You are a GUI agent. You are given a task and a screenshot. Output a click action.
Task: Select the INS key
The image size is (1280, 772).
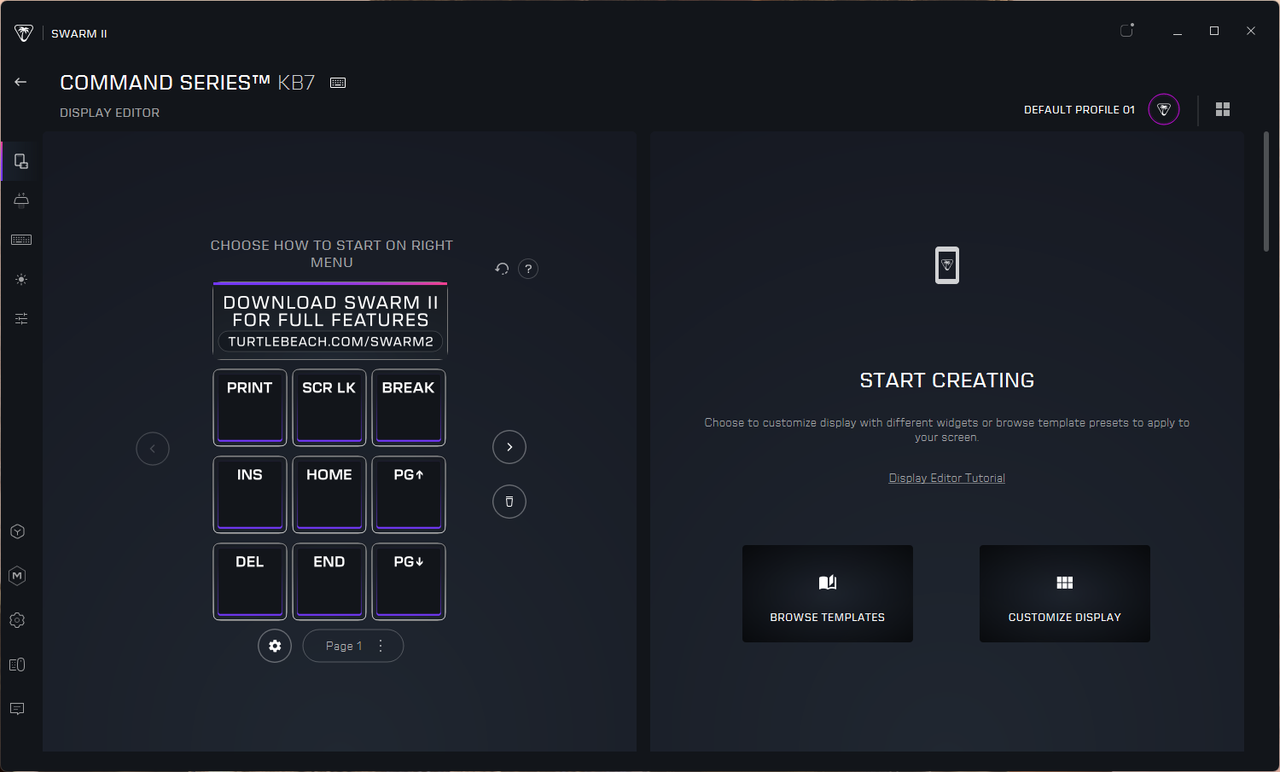[x=250, y=495]
